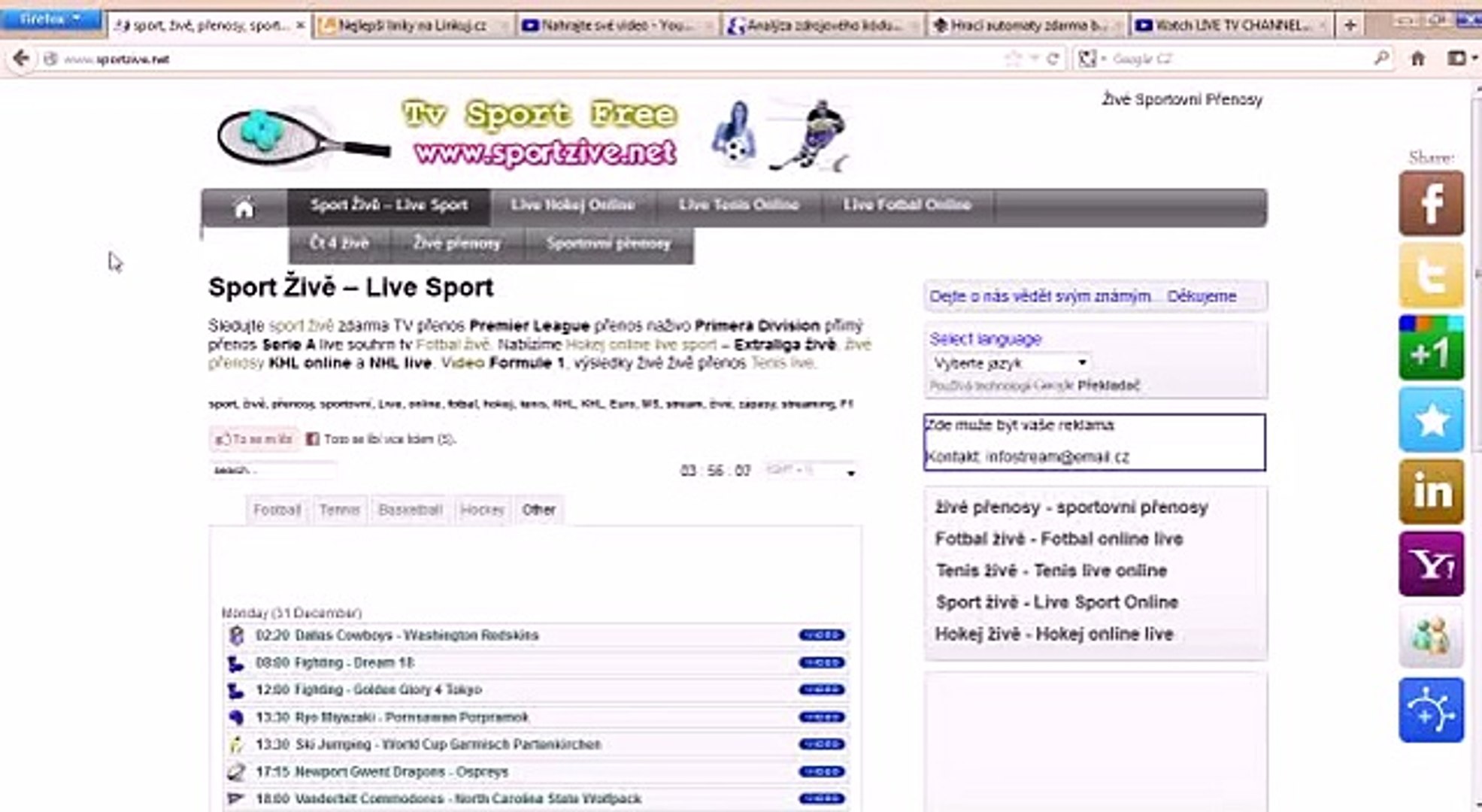Share page on LinkedIn
Viewport: 1482px width, 812px height.
coord(1431,492)
